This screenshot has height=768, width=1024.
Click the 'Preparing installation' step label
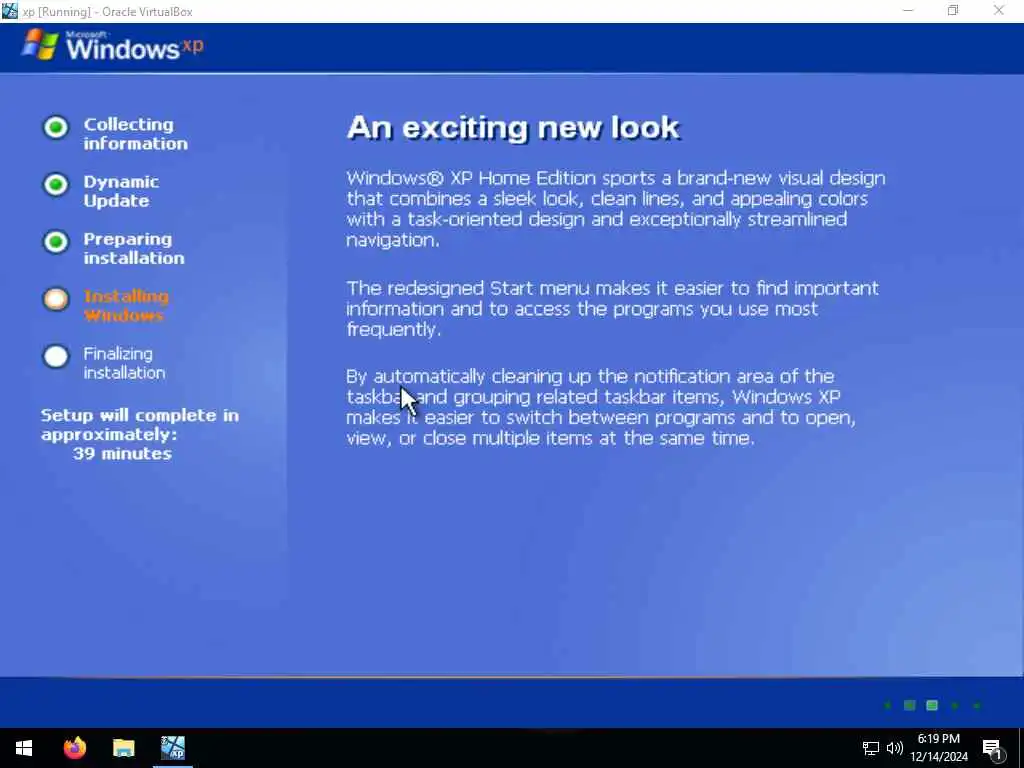[x=134, y=249]
